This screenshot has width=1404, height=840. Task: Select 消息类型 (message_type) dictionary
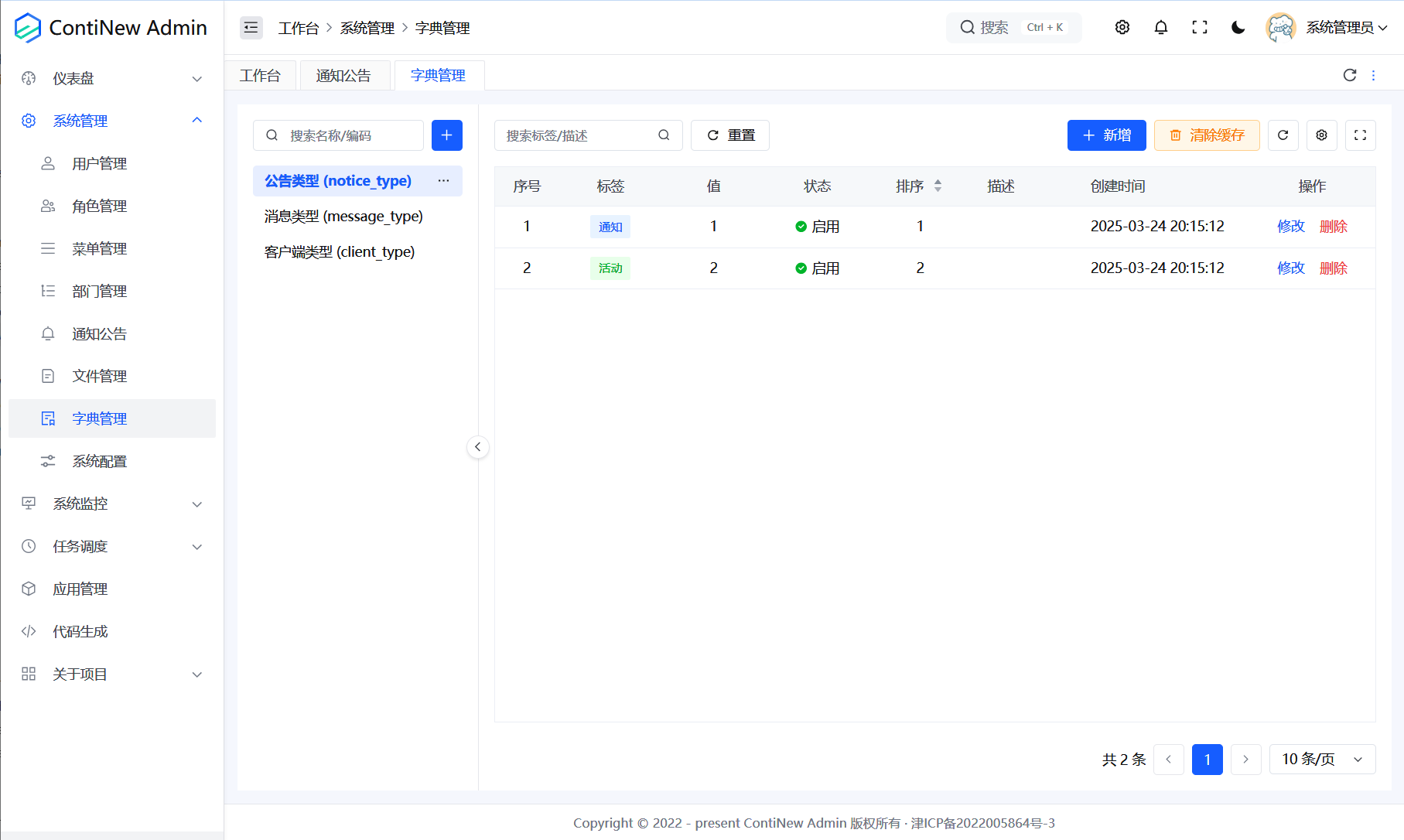coord(357,217)
